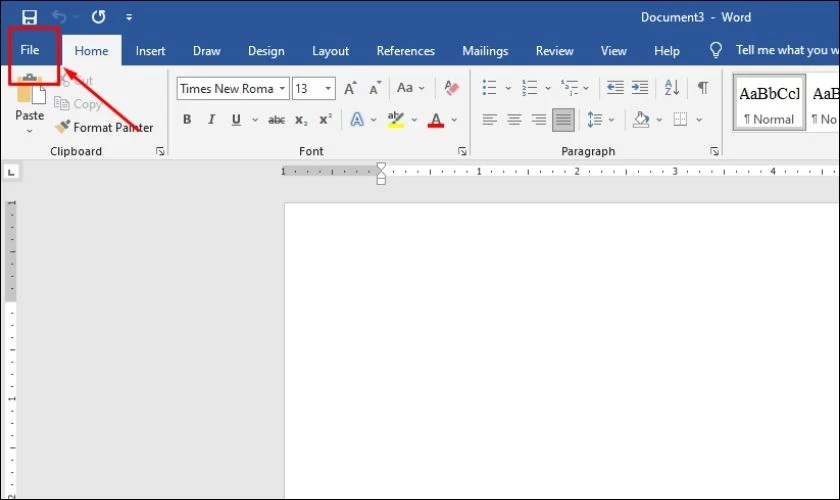Click inside the blank document page
Viewport: 840px width, 500px height.
pyautogui.click(x=561, y=351)
